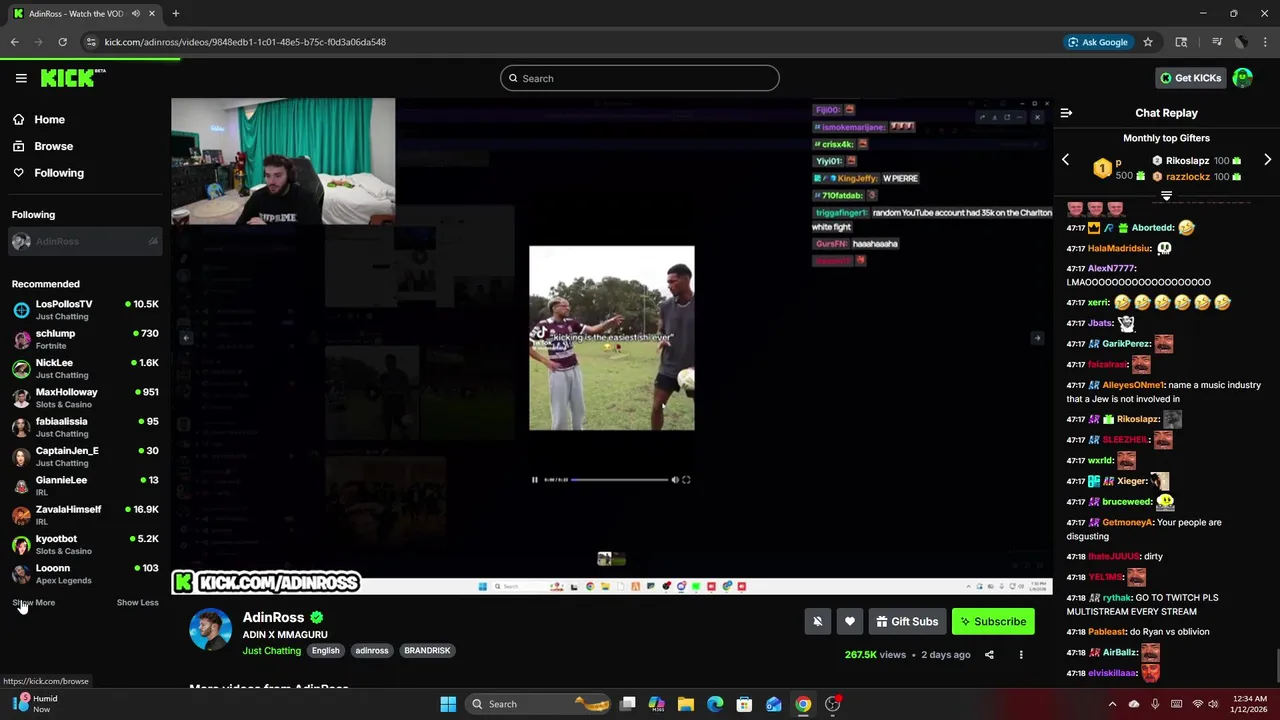The image size is (1280, 720).
Task: Click Windows taskbar search box
Action: click(x=538, y=704)
